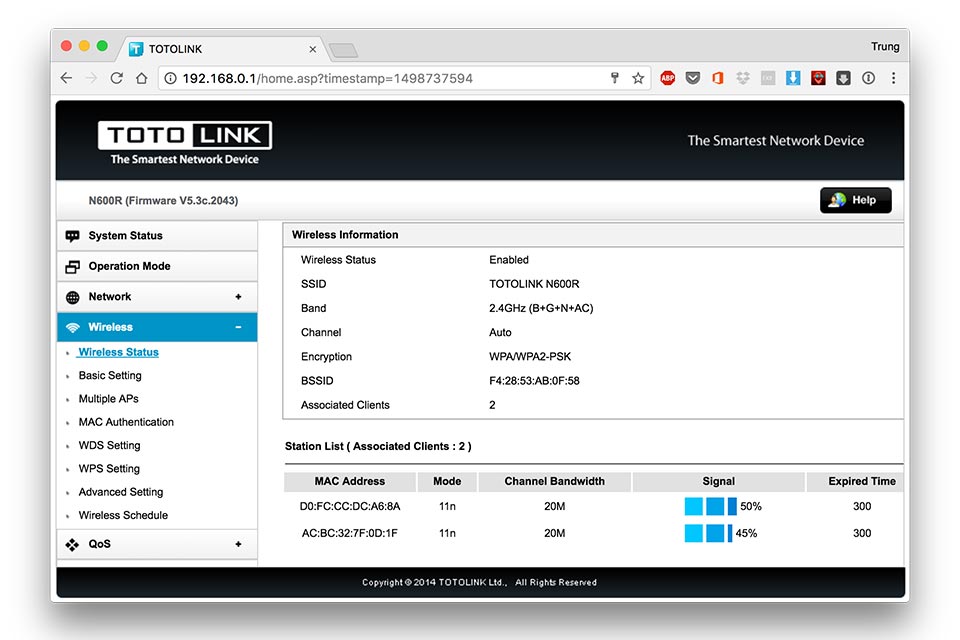Click the MAC Address column header

pos(350,481)
